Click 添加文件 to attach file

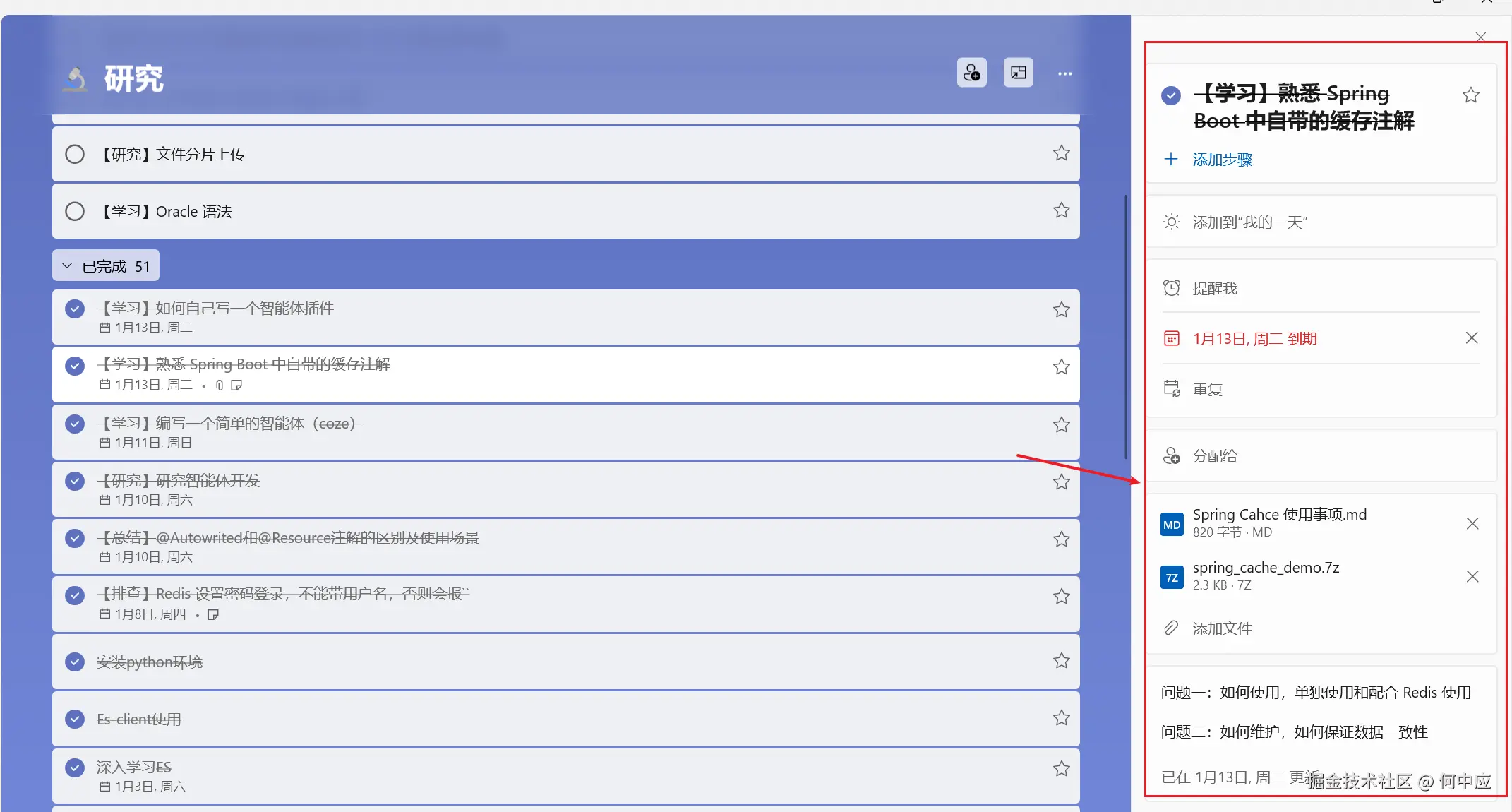(1221, 628)
